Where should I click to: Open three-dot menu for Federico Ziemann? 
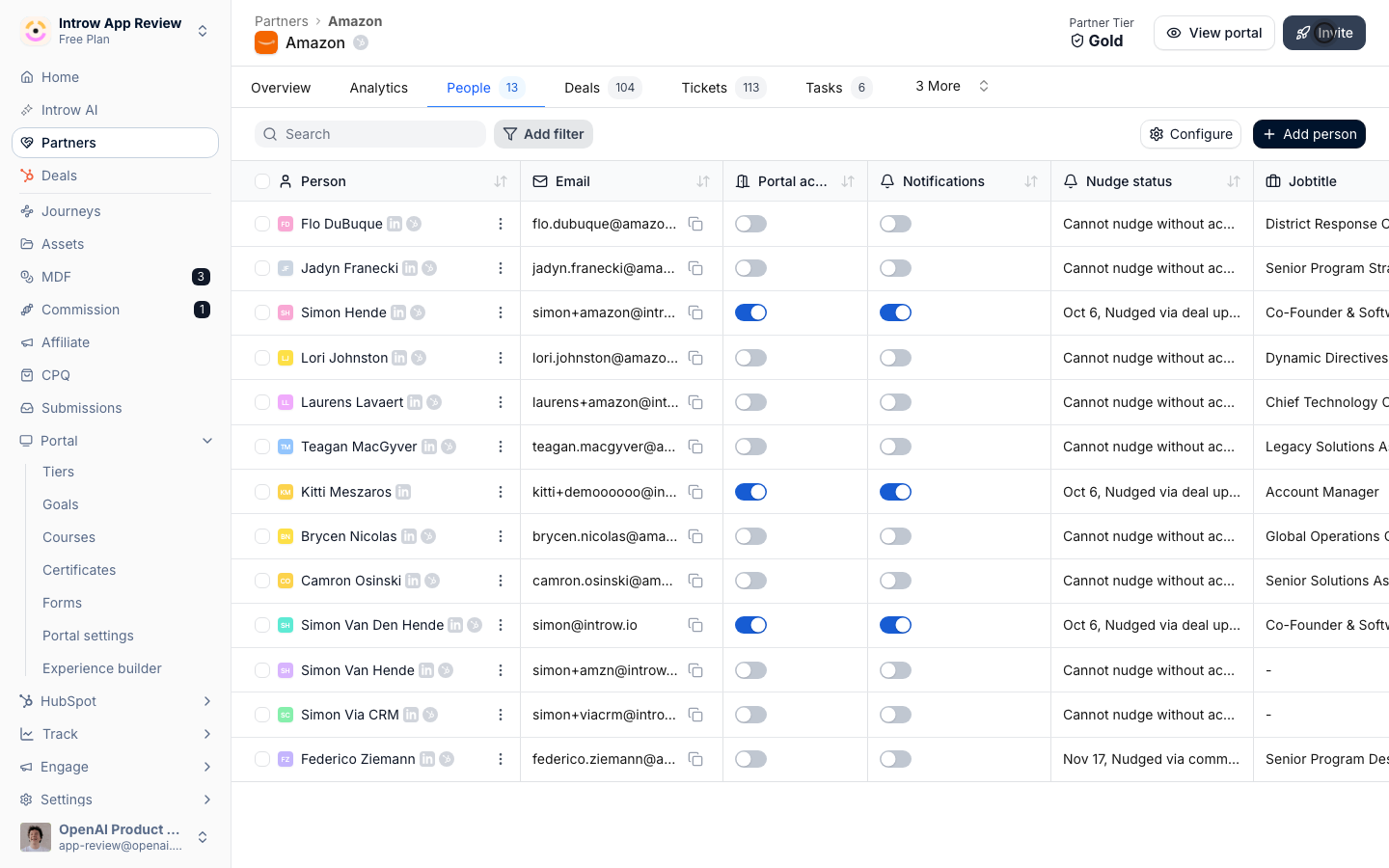500,759
